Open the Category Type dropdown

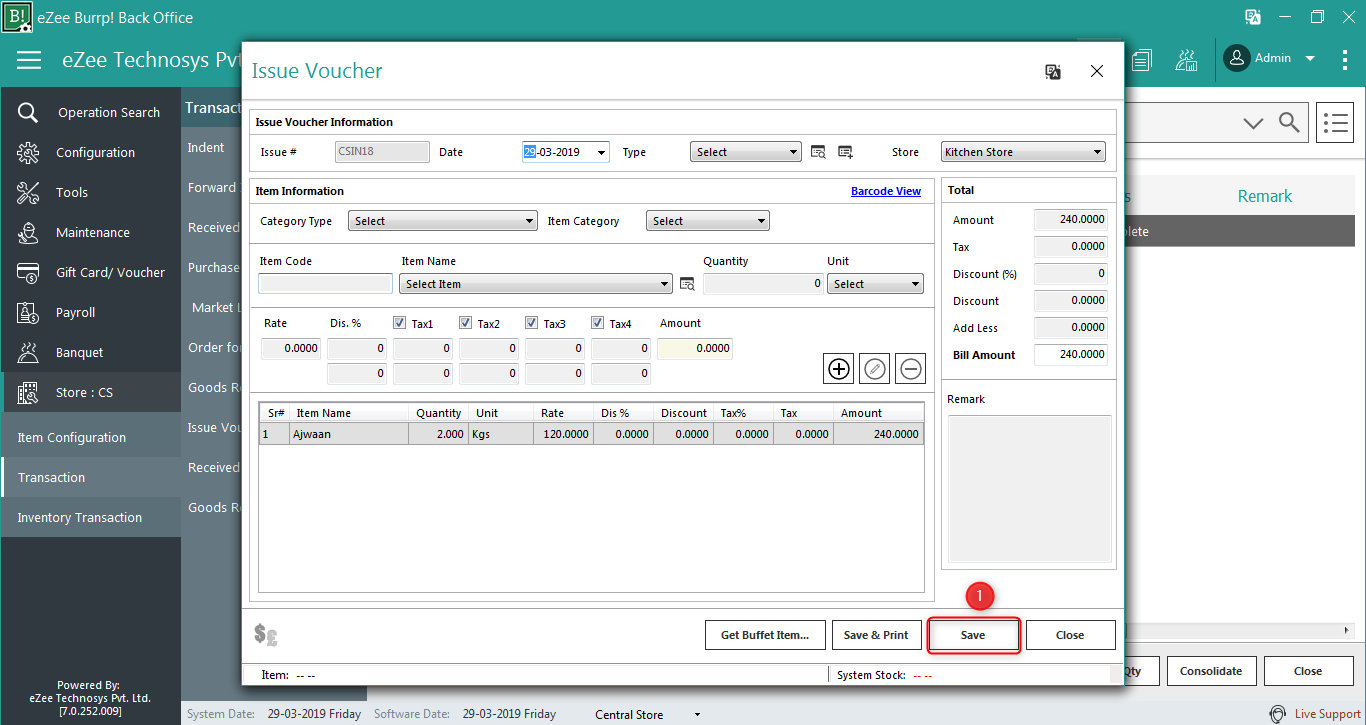coord(443,221)
